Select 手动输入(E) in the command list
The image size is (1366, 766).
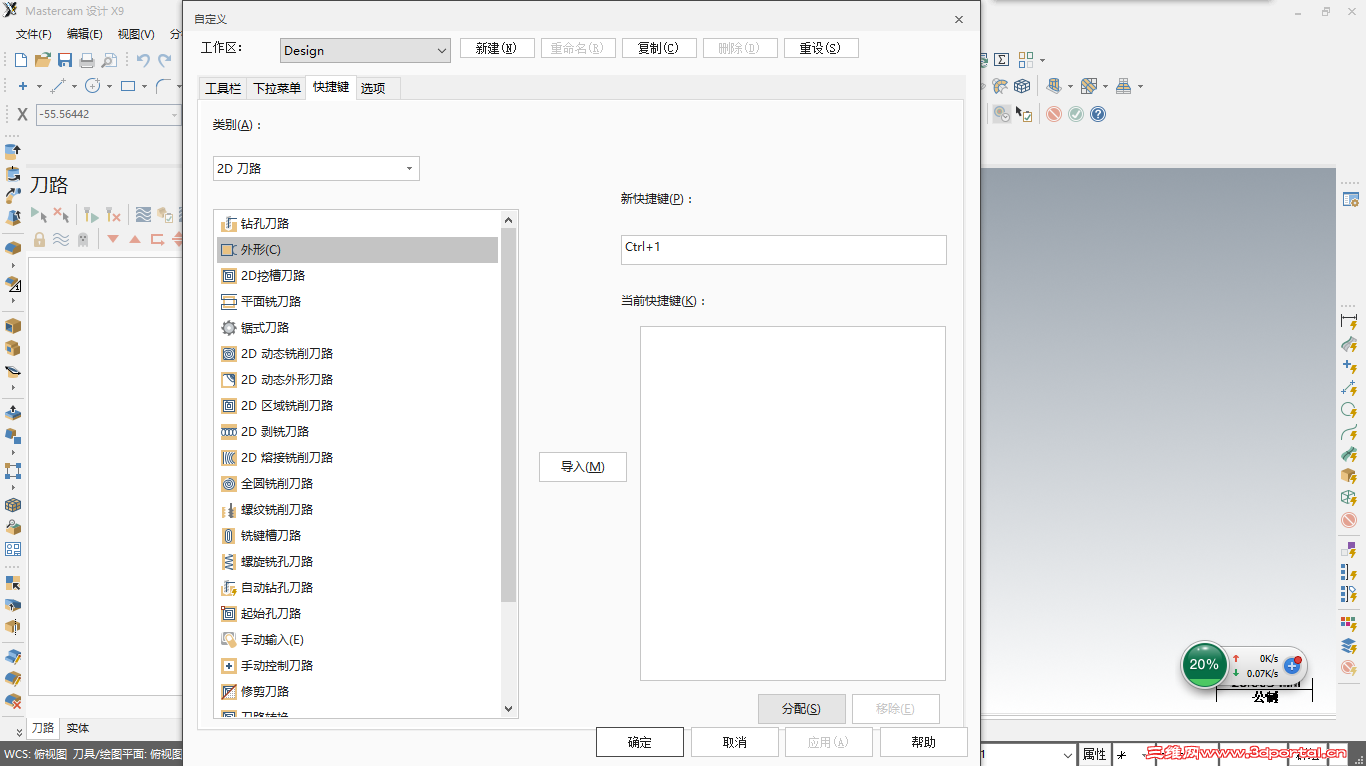[357, 639]
